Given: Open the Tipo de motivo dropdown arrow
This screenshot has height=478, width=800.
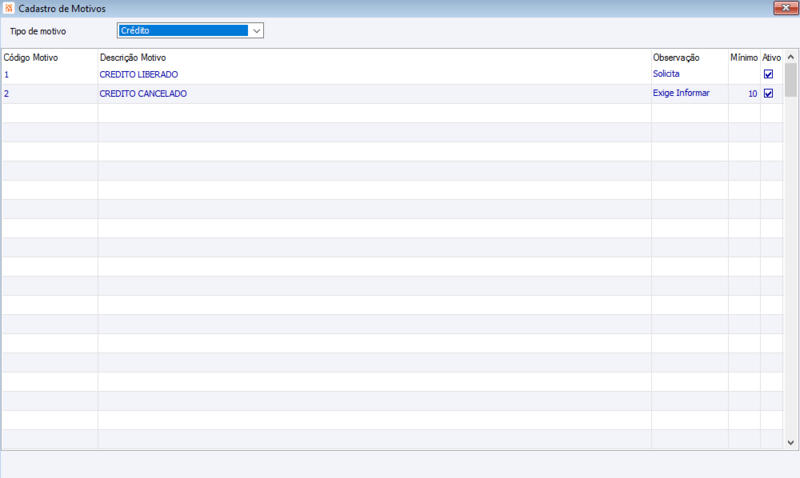Looking at the screenshot, I should [x=256, y=31].
